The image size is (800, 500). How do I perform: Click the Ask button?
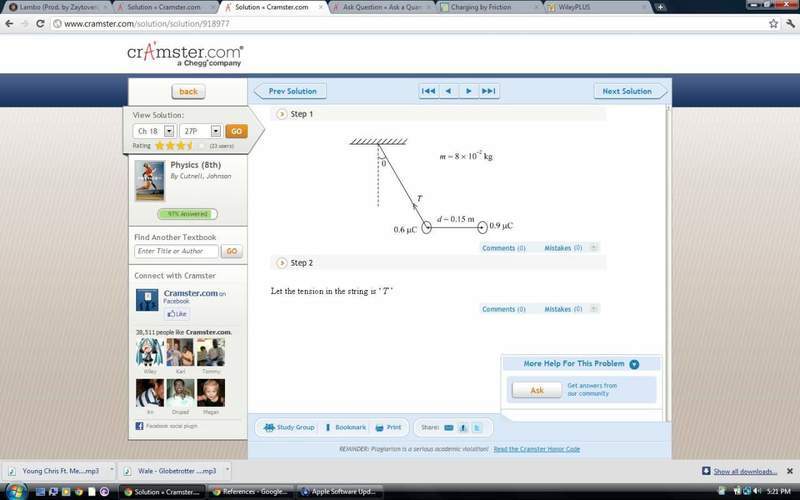point(537,390)
